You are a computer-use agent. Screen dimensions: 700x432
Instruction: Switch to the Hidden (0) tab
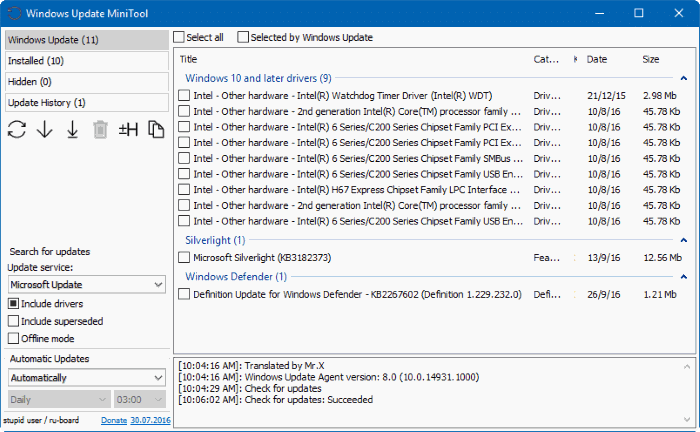pos(87,82)
